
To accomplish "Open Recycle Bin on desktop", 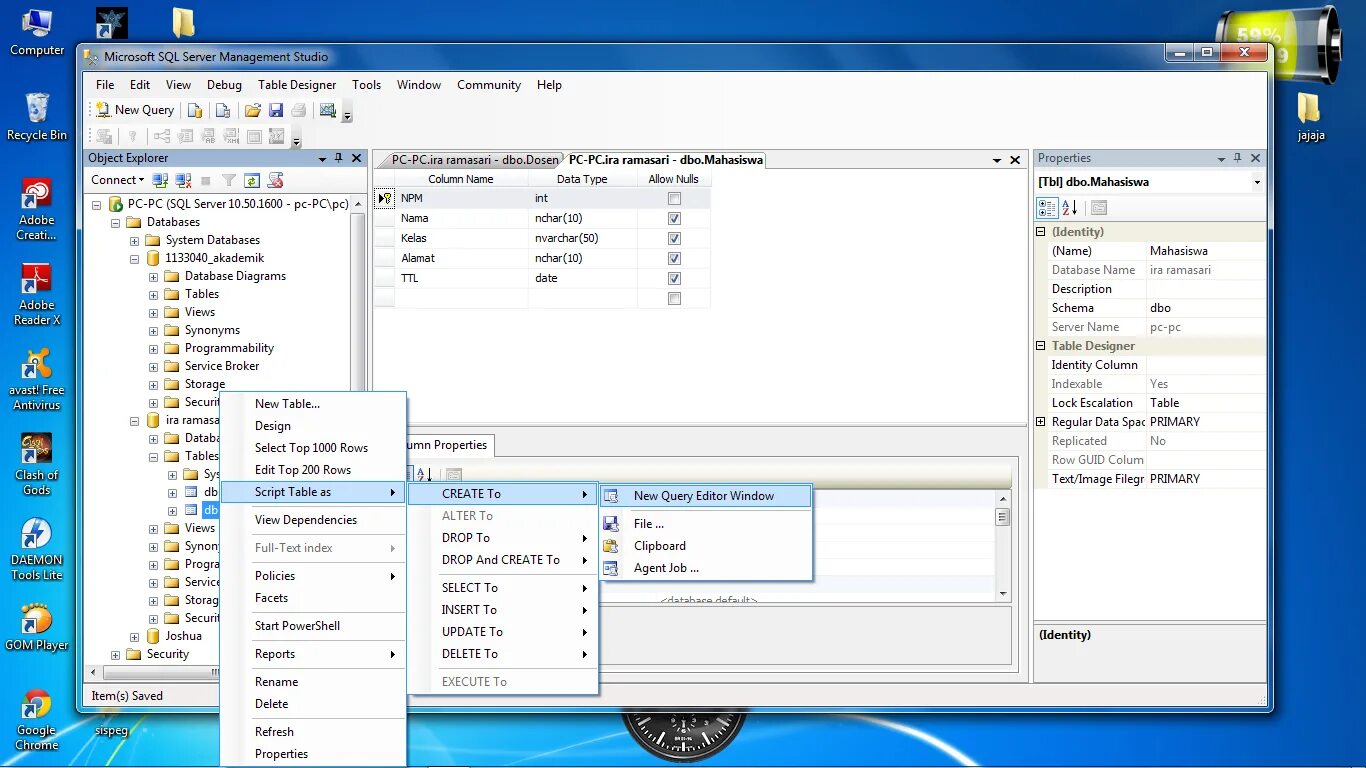I will (37, 117).
